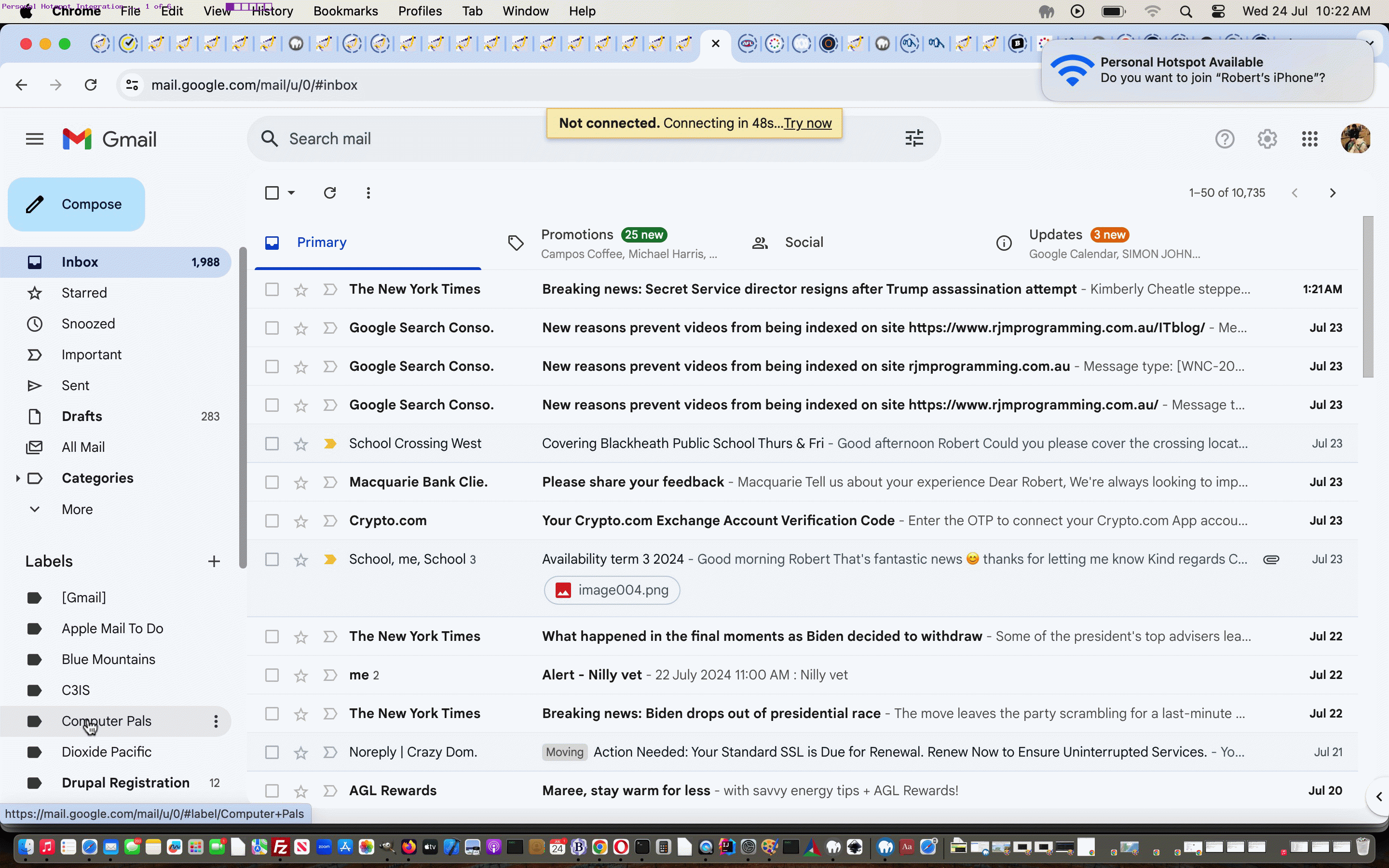Image resolution: width=1389 pixels, height=868 pixels.
Task: Open the Google account avatar
Action: (1355, 138)
